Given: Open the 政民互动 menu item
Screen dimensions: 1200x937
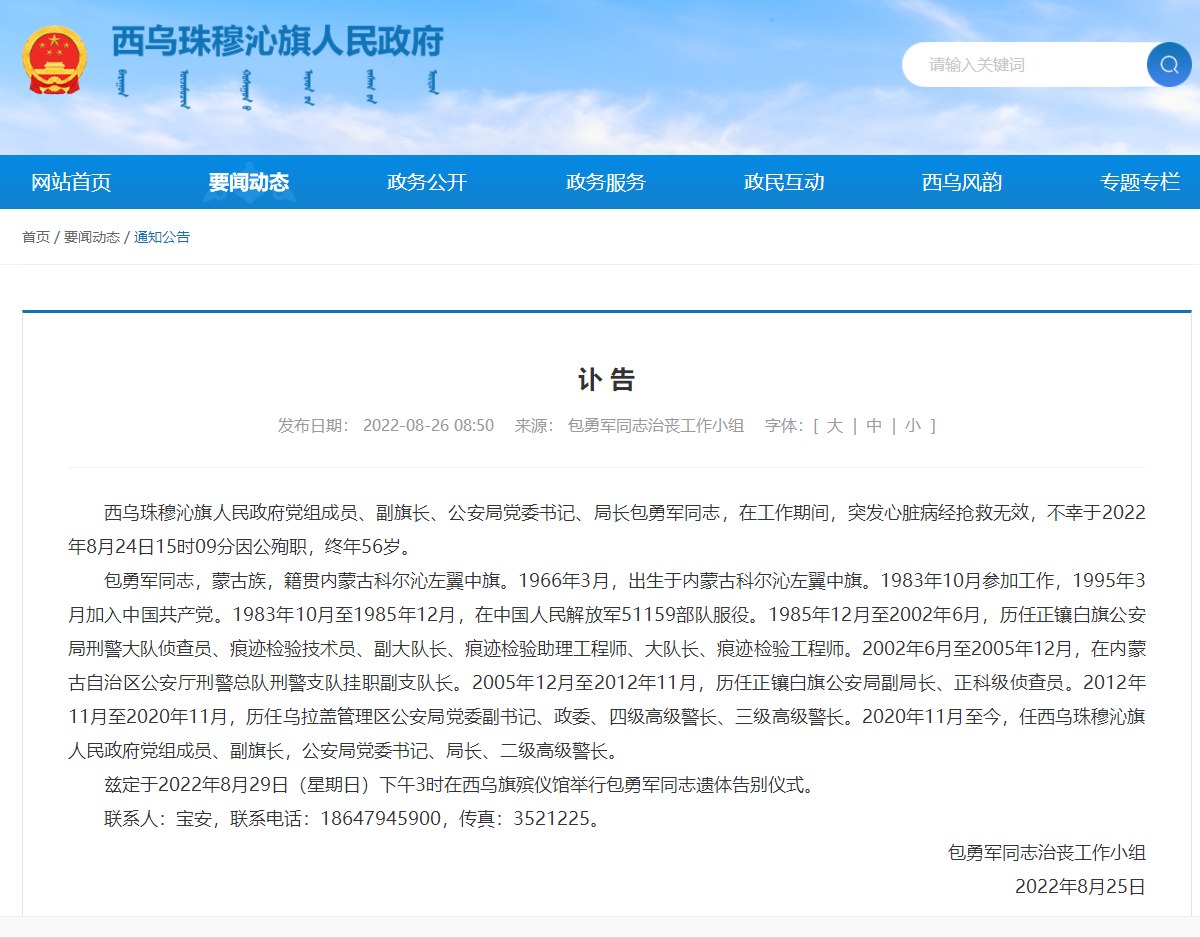Looking at the screenshot, I should click(785, 183).
